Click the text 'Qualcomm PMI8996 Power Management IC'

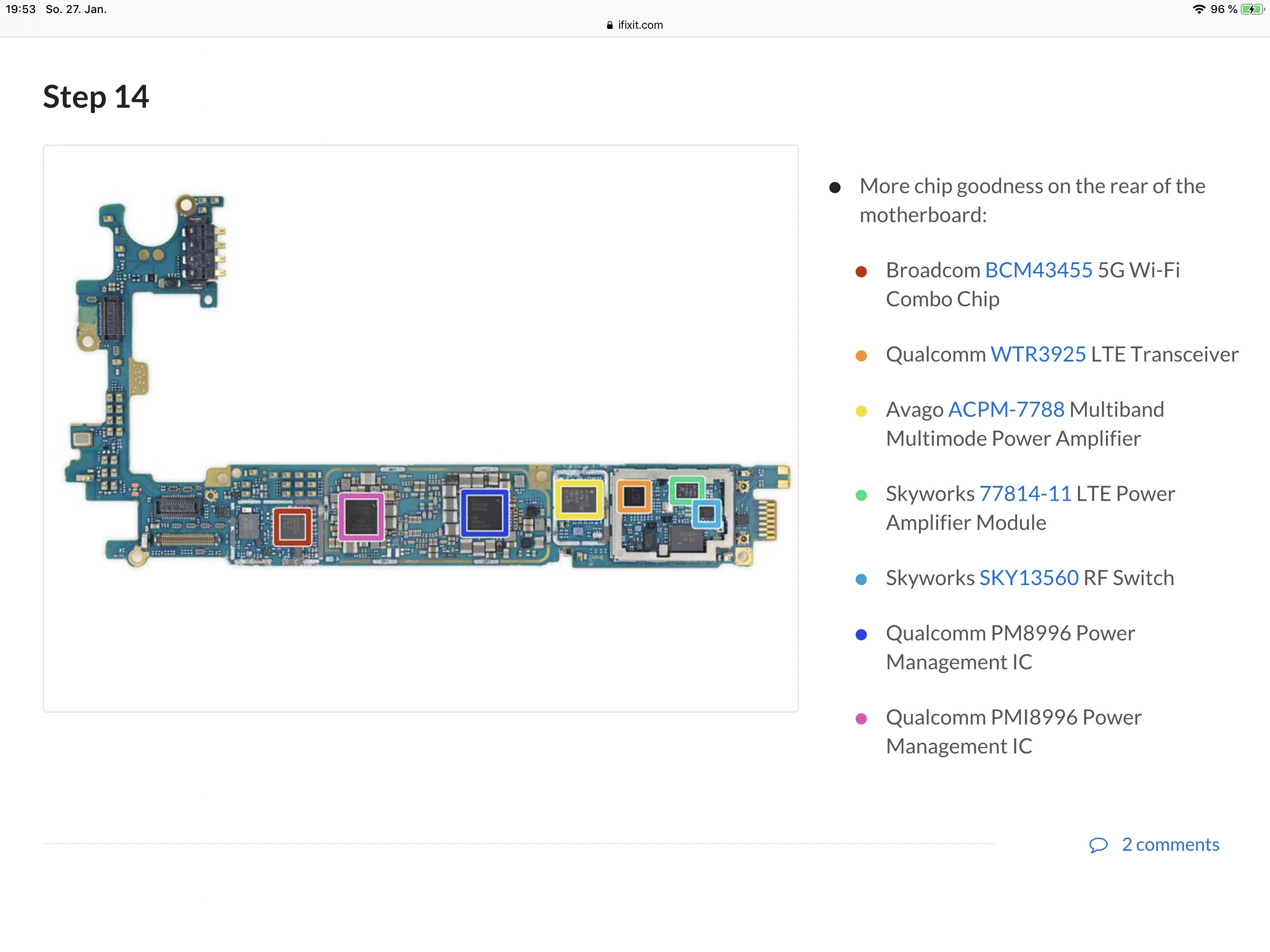coord(1014,732)
